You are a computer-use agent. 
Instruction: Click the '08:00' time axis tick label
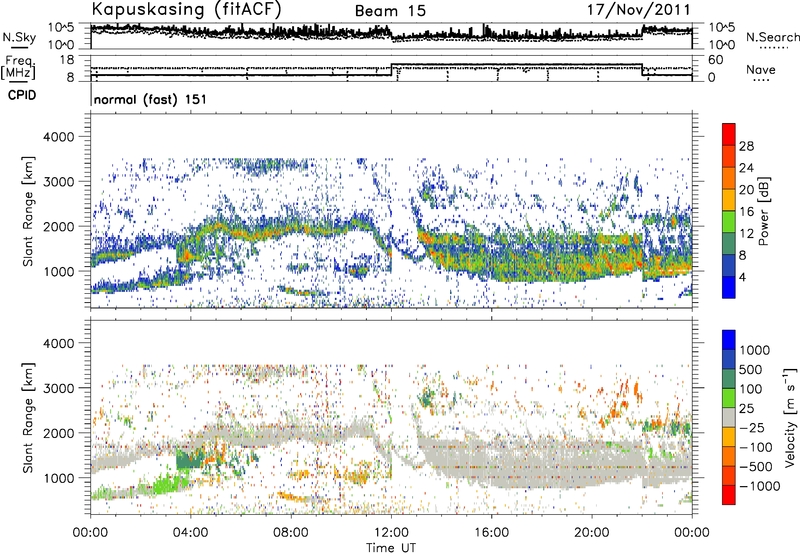[291, 533]
